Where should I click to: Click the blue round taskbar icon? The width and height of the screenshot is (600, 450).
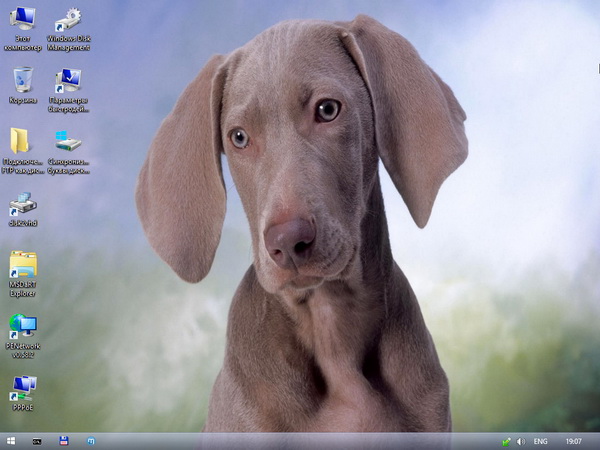coord(91,441)
